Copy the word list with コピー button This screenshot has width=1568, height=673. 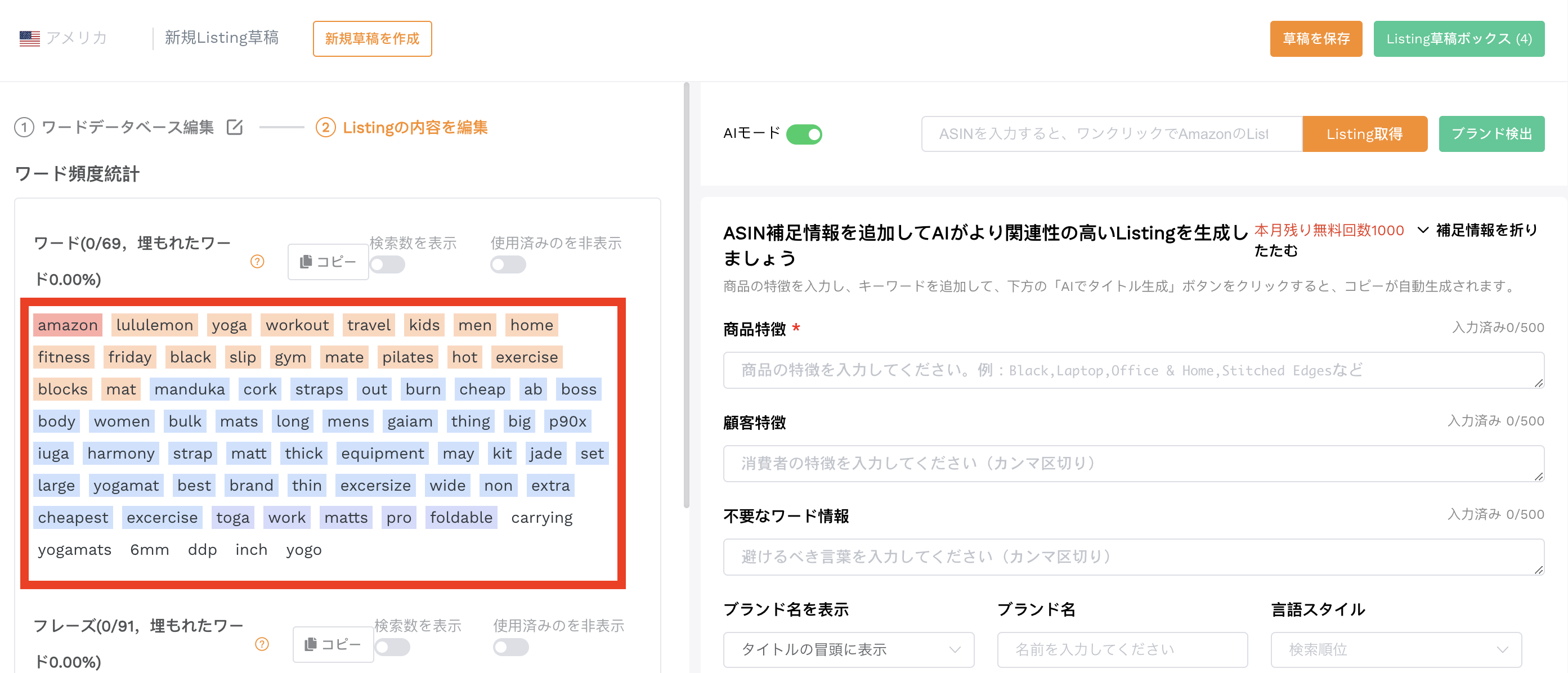pyautogui.click(x=328, y=262)
